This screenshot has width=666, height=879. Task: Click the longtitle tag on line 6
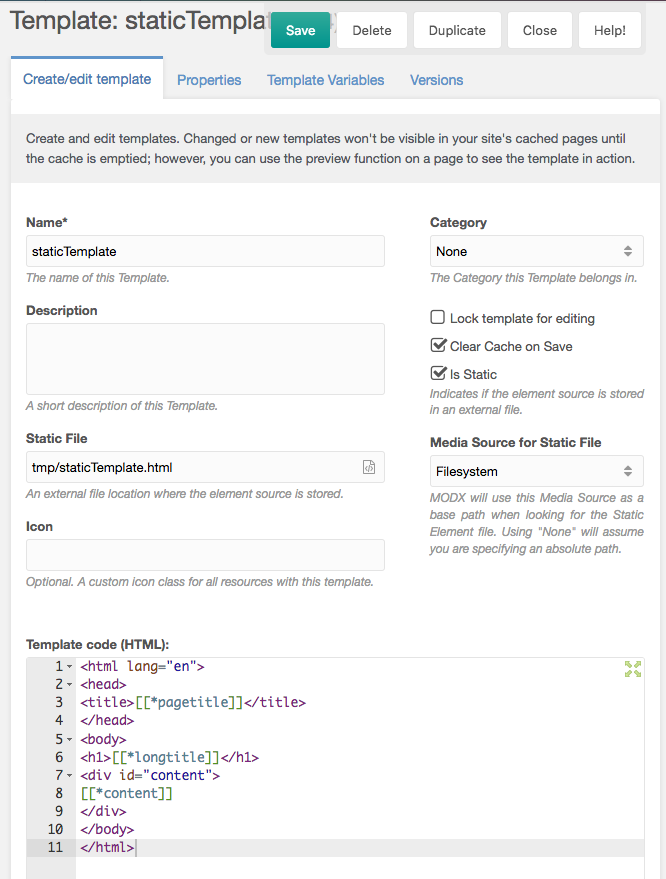[x=166, y=757]
